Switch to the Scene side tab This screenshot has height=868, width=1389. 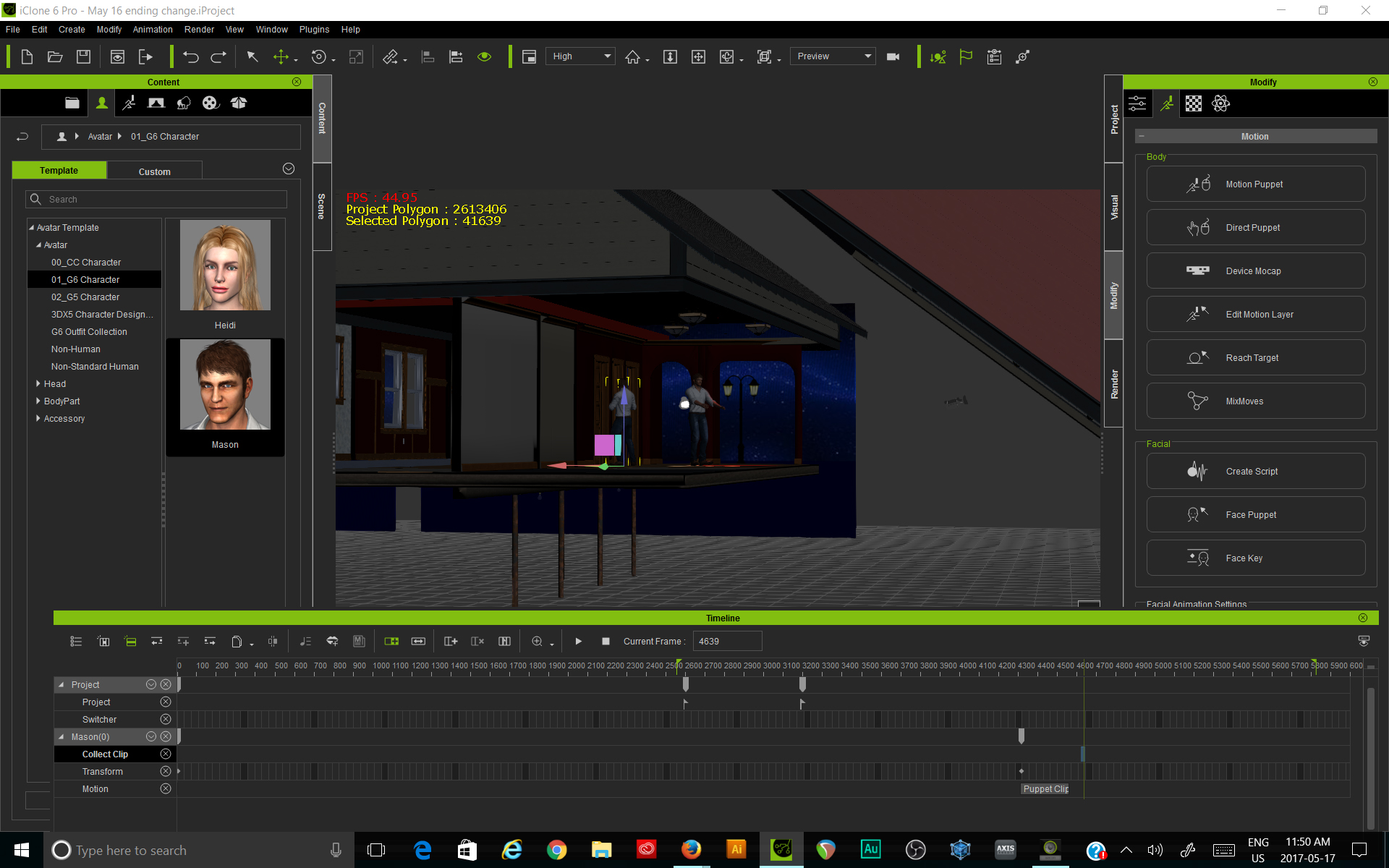[x=322, y=206]
